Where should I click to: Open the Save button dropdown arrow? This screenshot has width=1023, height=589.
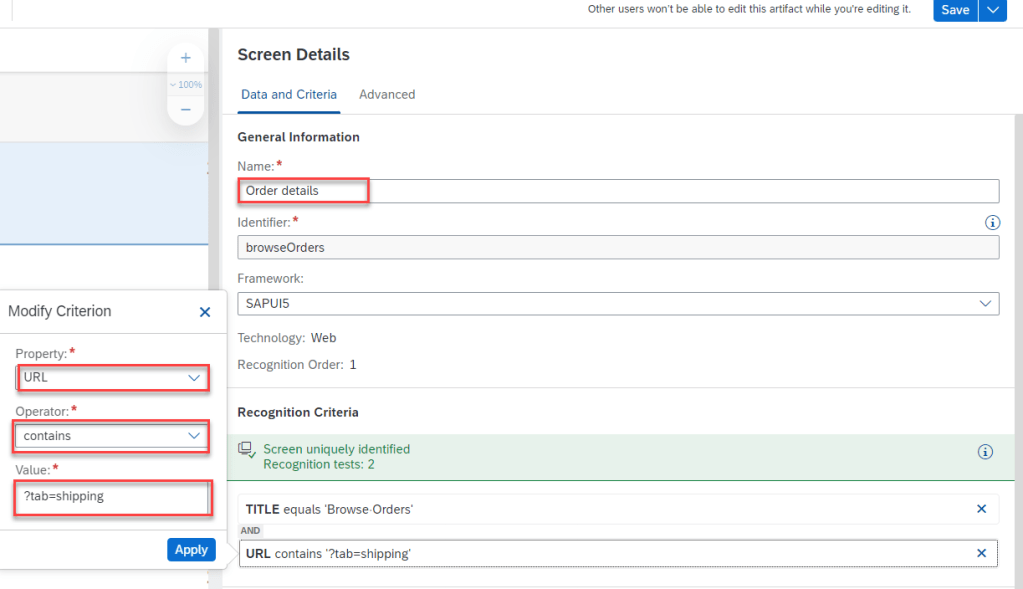tap(992, 10)
